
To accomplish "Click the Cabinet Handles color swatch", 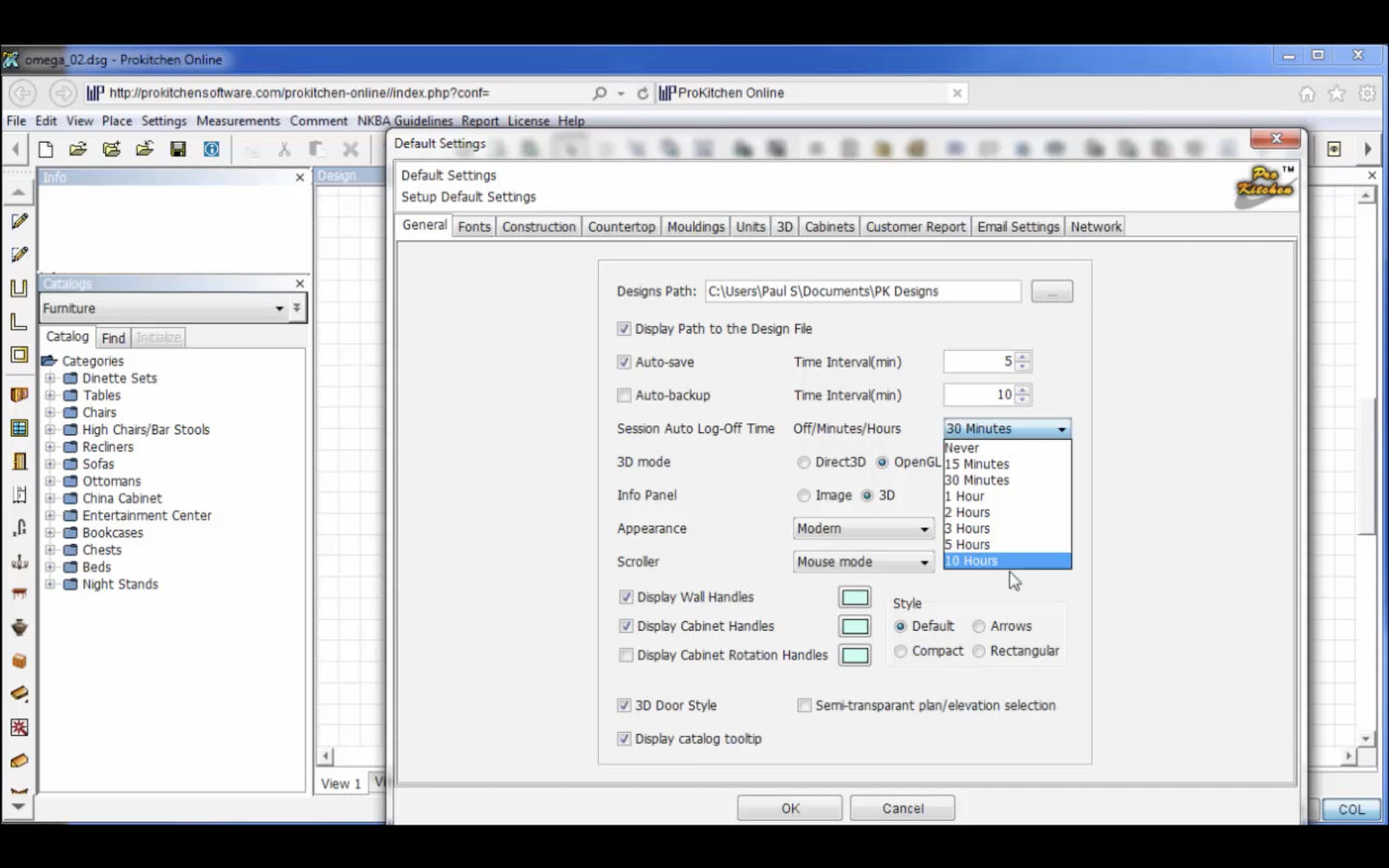I will coord(855,627).
